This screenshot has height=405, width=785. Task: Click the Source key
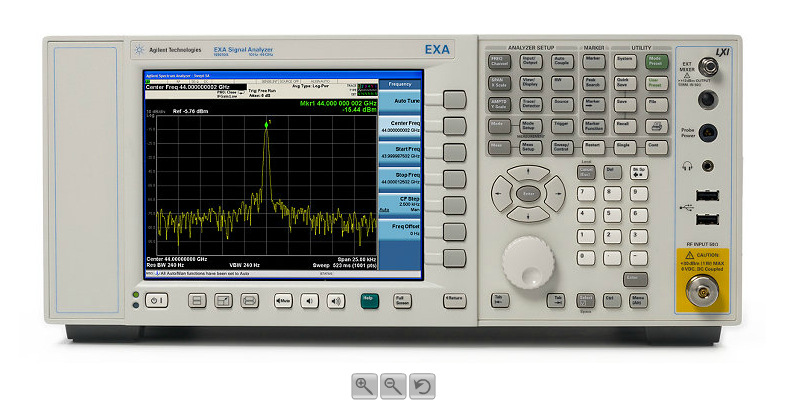pyautogui.click(x=562, y=104)
